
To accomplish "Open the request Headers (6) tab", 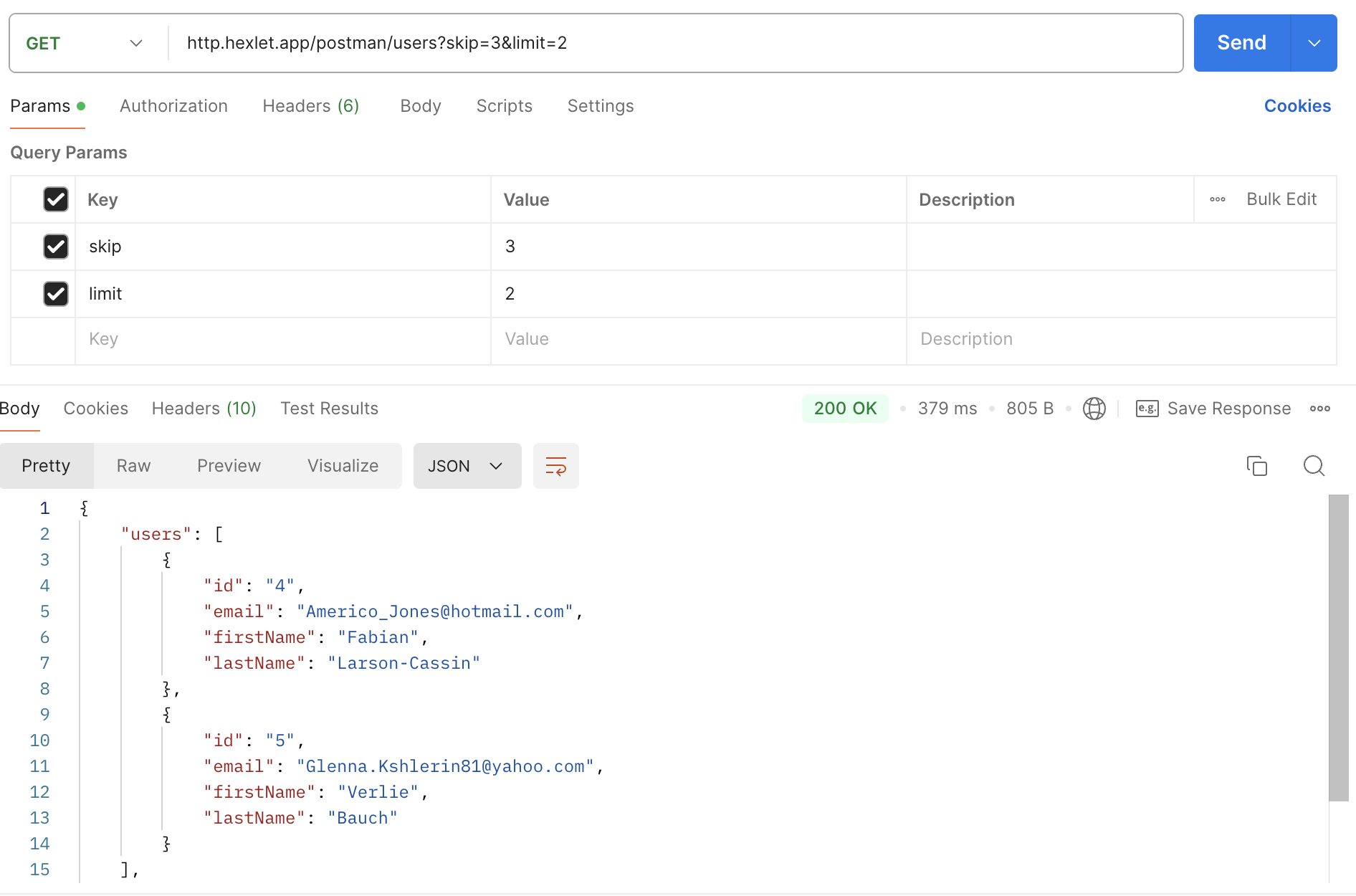I will (x=310, y=106).
